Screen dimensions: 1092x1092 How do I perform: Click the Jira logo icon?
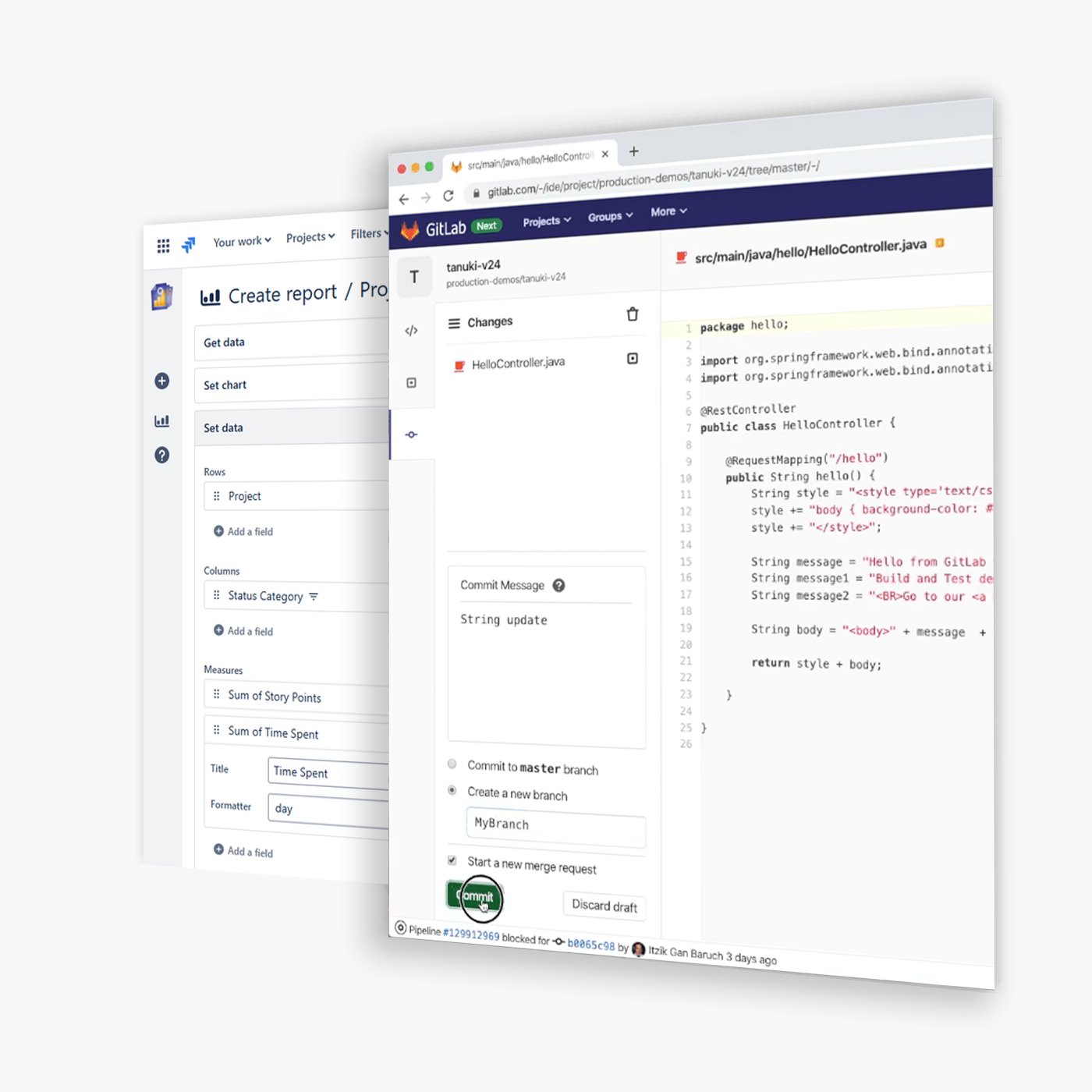pyautogui.click(x=189, y=245)
